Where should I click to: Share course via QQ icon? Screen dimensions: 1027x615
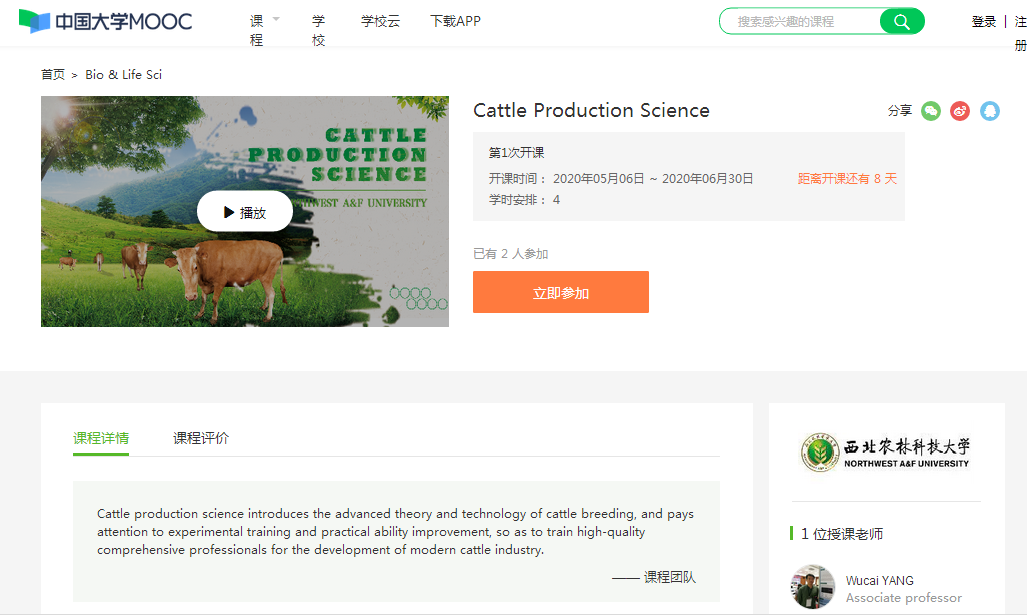[x=990, y=111]
